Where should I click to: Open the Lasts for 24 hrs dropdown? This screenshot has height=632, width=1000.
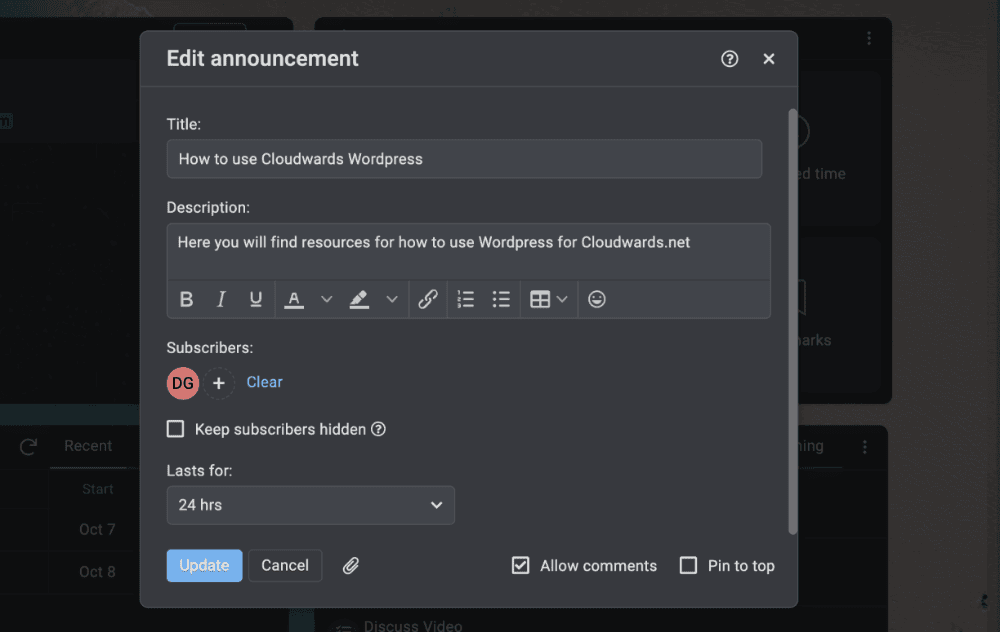(x=311, y=505)
